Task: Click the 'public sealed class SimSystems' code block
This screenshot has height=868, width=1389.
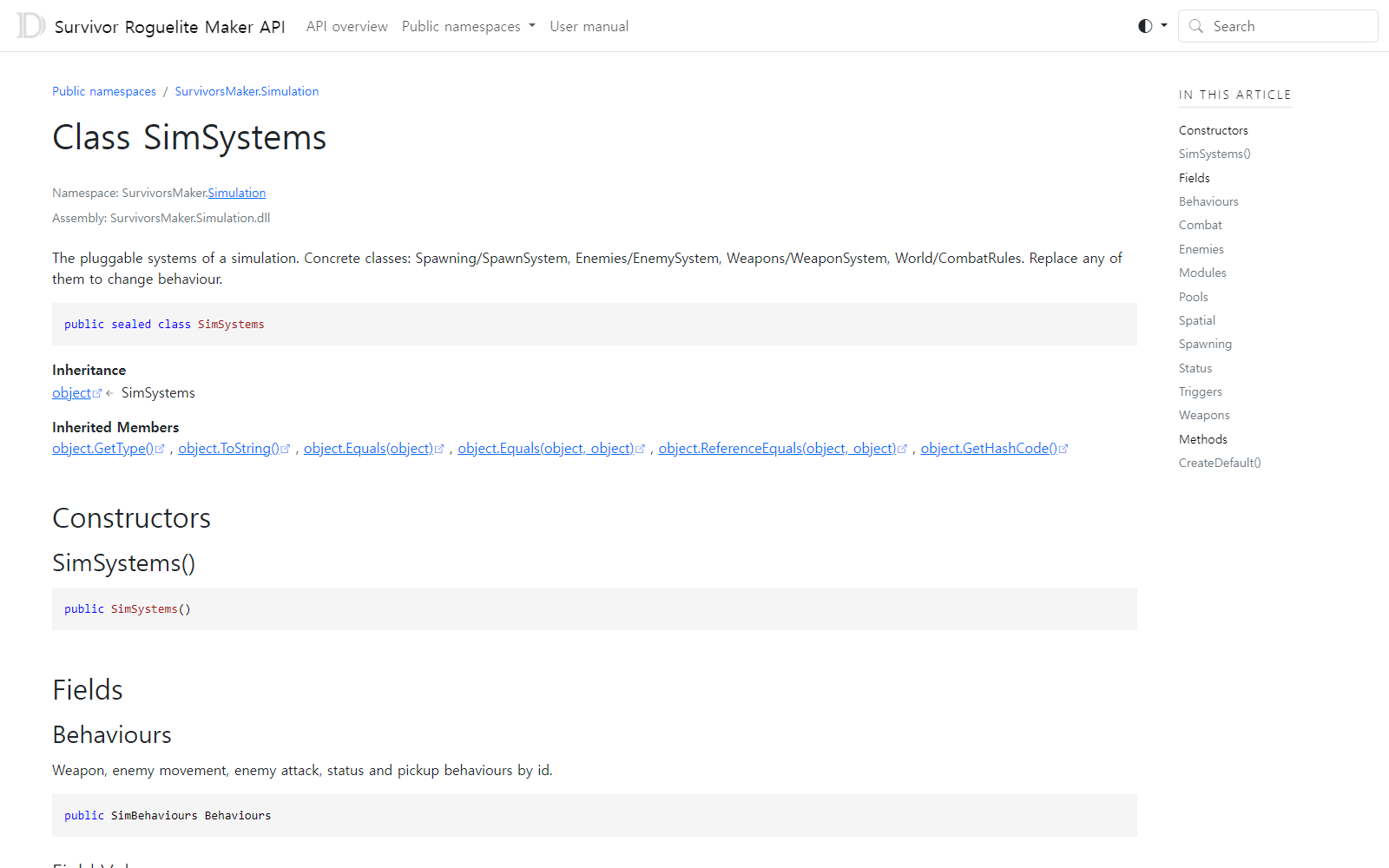Action: click(595, 324)
